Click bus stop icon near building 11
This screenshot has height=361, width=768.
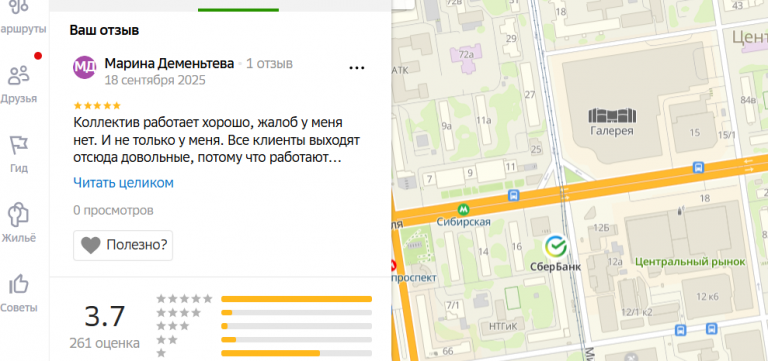point(514,196)
